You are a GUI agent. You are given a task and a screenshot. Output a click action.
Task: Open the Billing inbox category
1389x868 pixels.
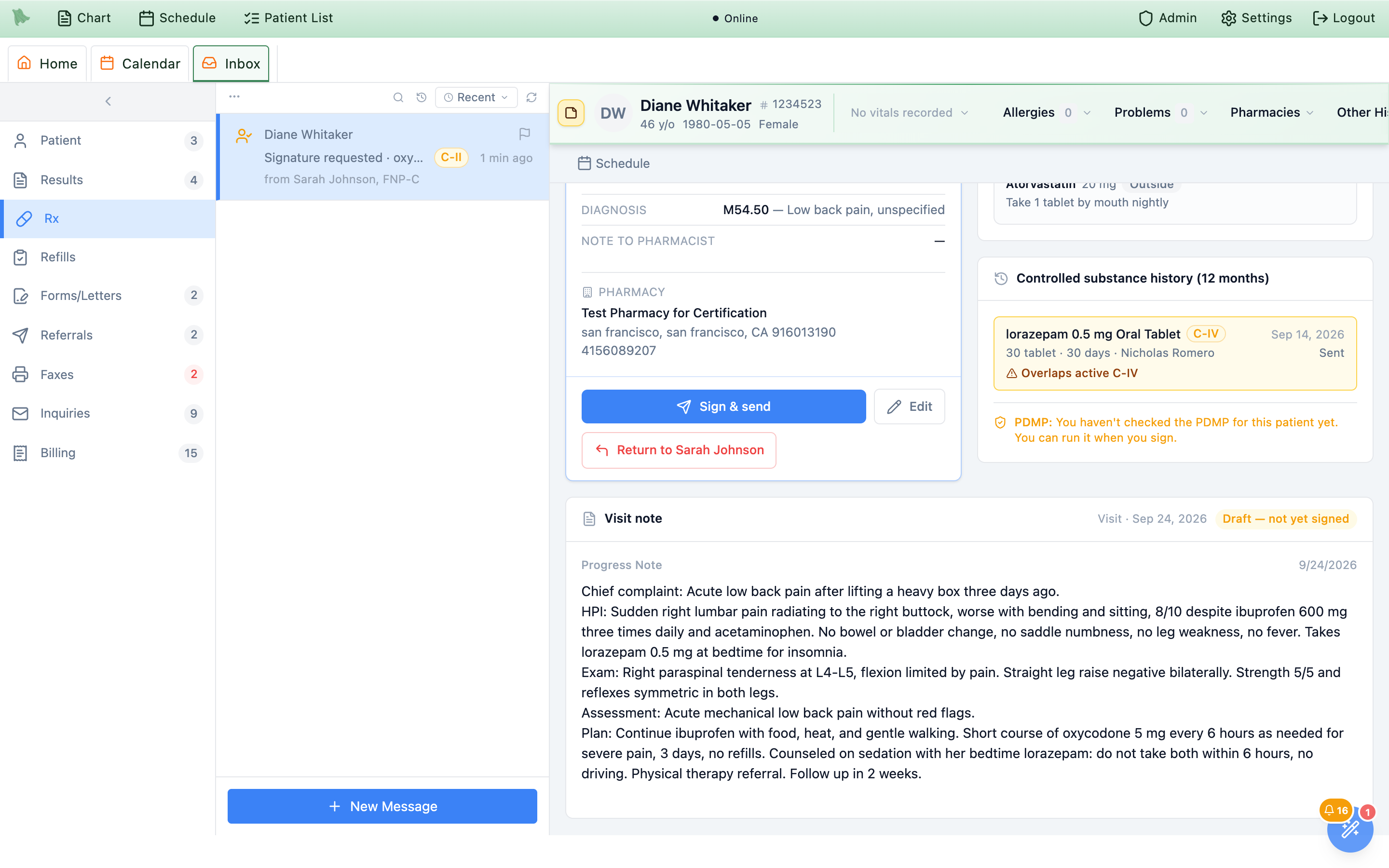click(x=108, y=453)
